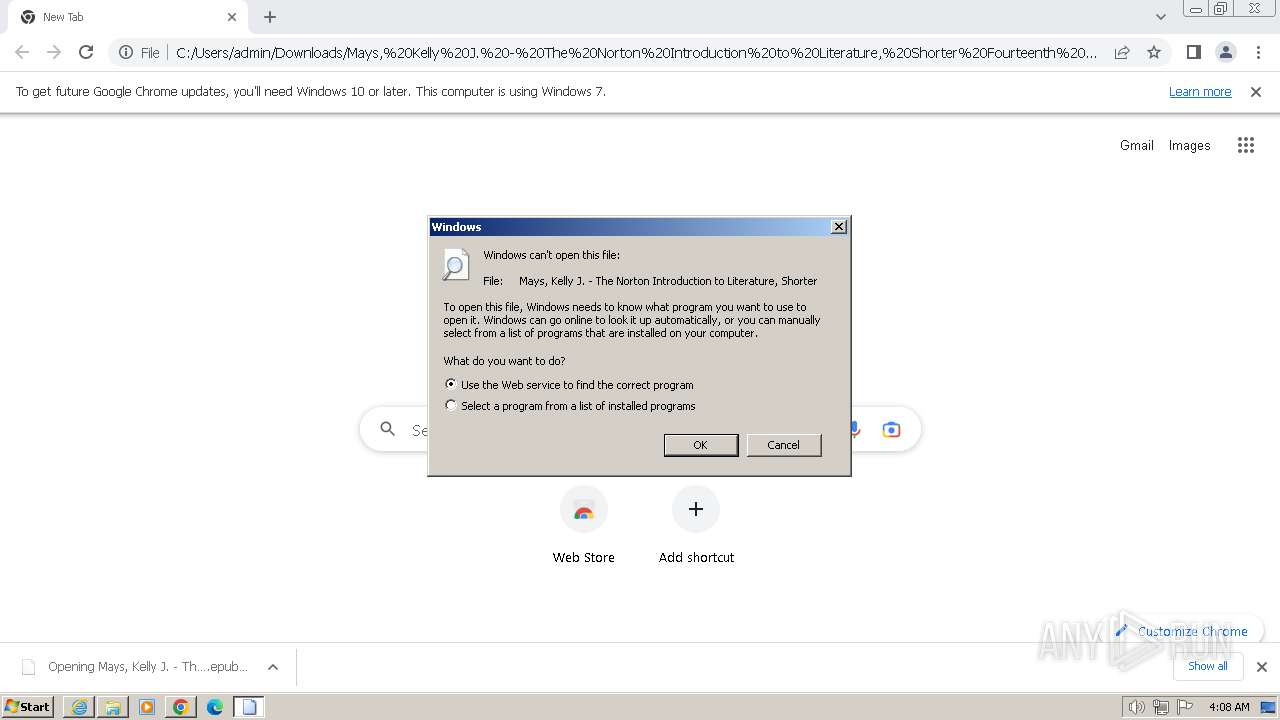This screenshot has height=720, width=1280.
Task: Open the Google apps grid
Action: click(x=1245, y=145)
